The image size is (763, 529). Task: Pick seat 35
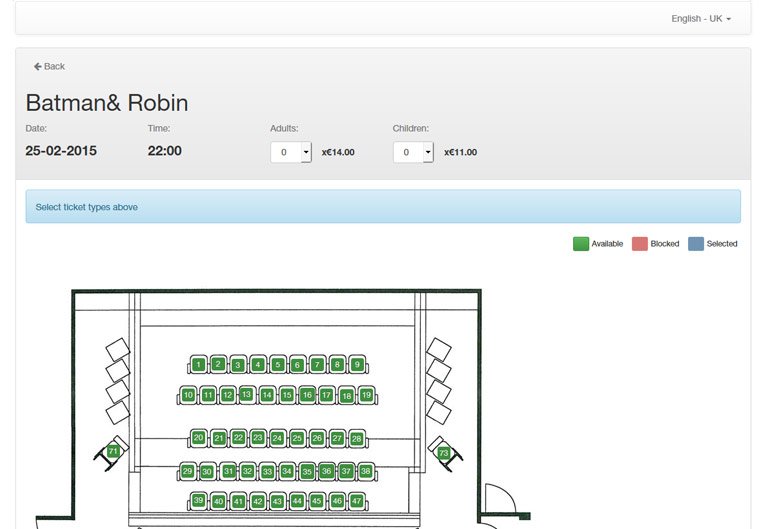tap(307, 472)
